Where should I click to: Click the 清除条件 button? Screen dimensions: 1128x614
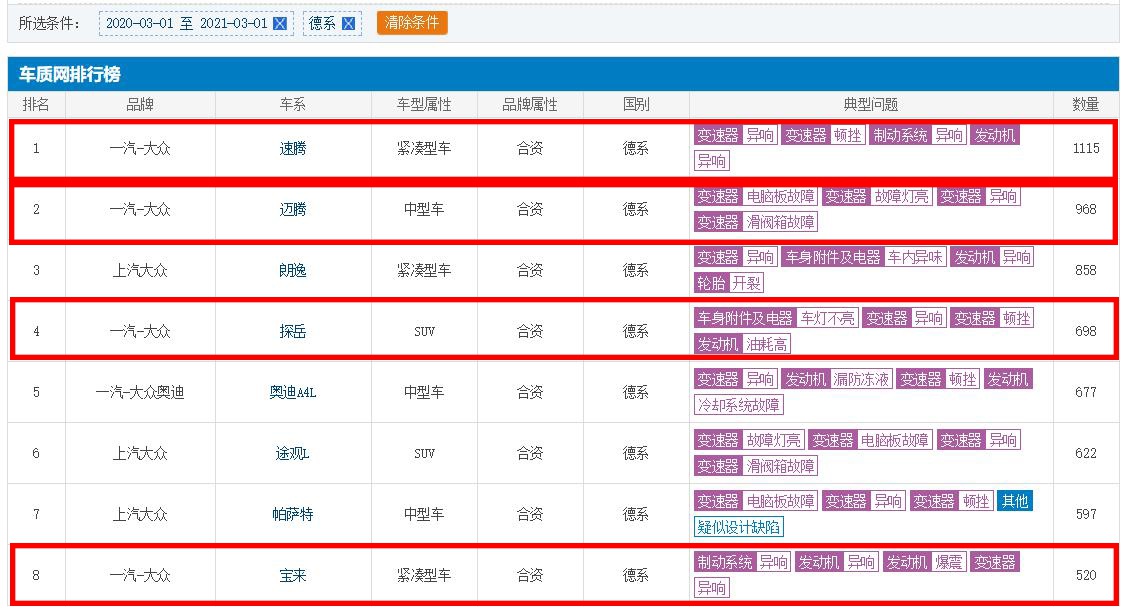[x=412, y=23]
